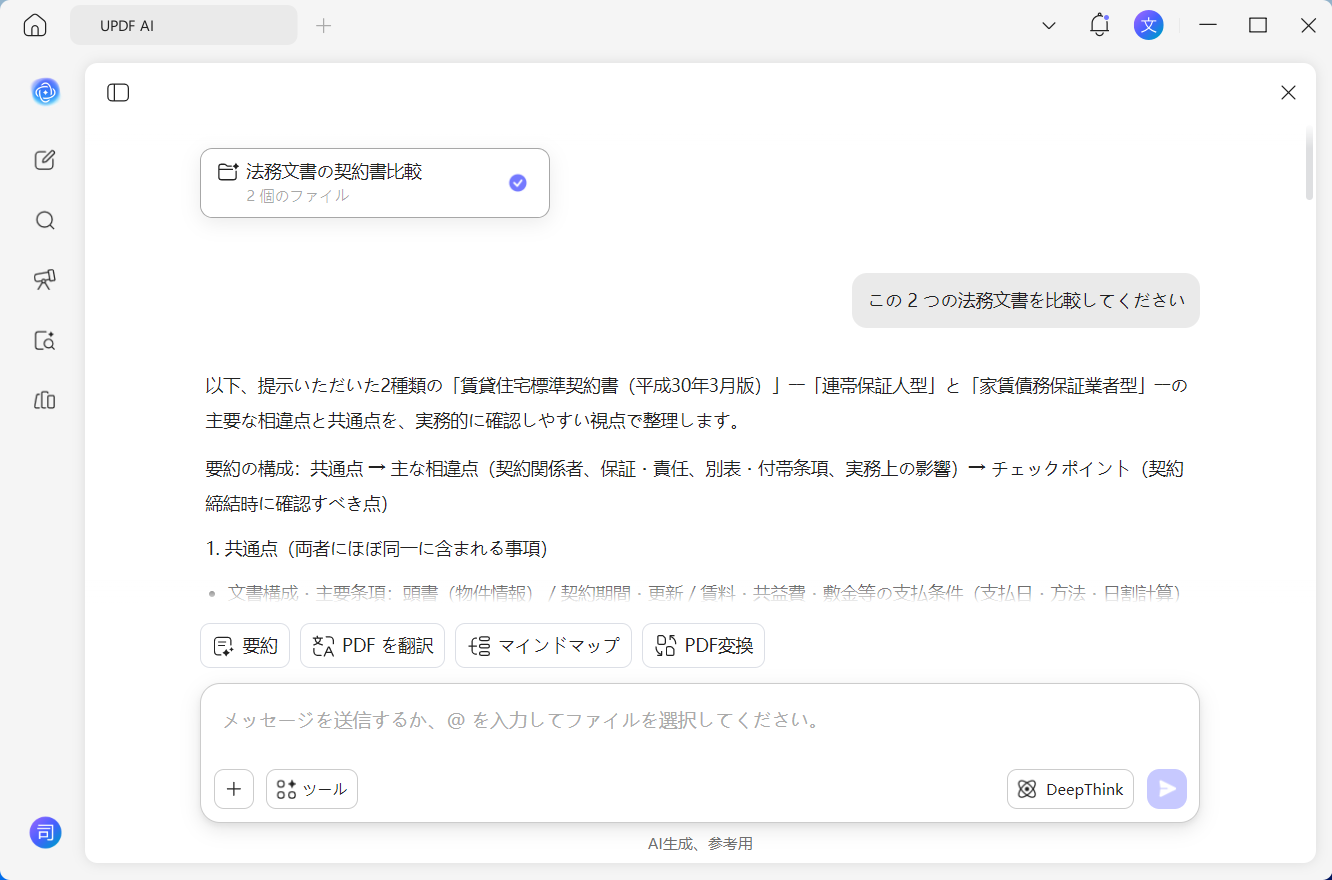Open the notifications bell

(x=1099, y=26)
